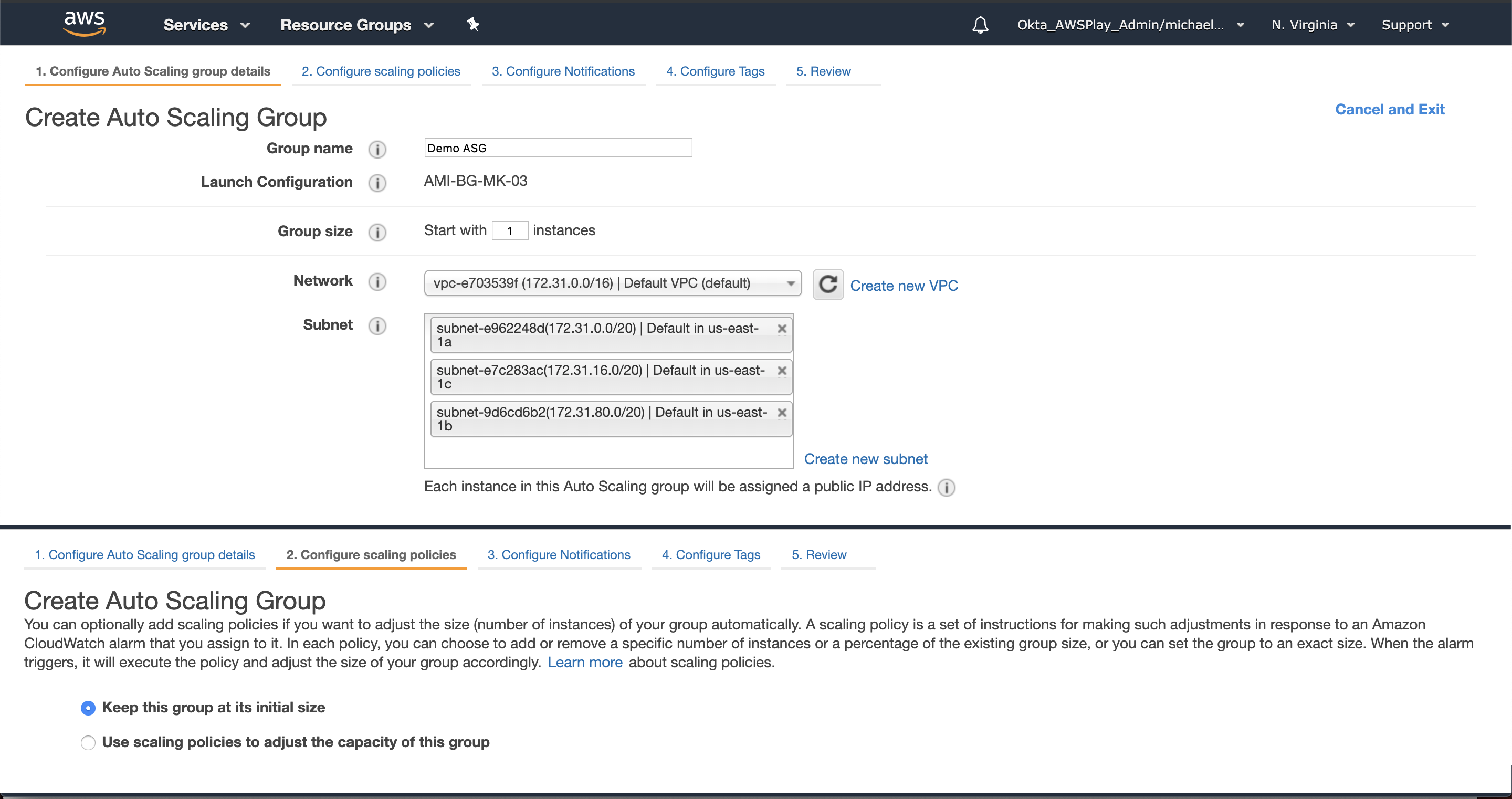
Task: Open lower tab 3 Configure Notifications
Action: pyautogui.click(x=559, y=555)
